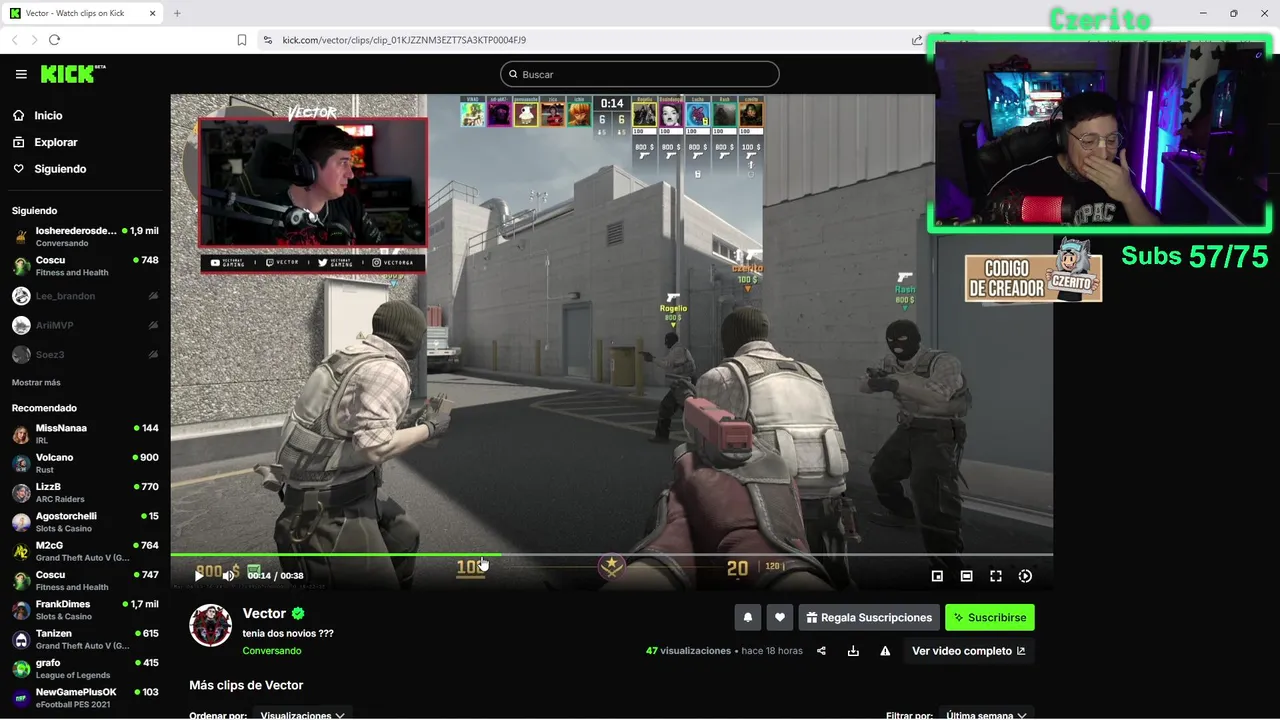This screenshot has height=720, width=1280.
Task: Play the clip with the play button
Action: point(199,575)
